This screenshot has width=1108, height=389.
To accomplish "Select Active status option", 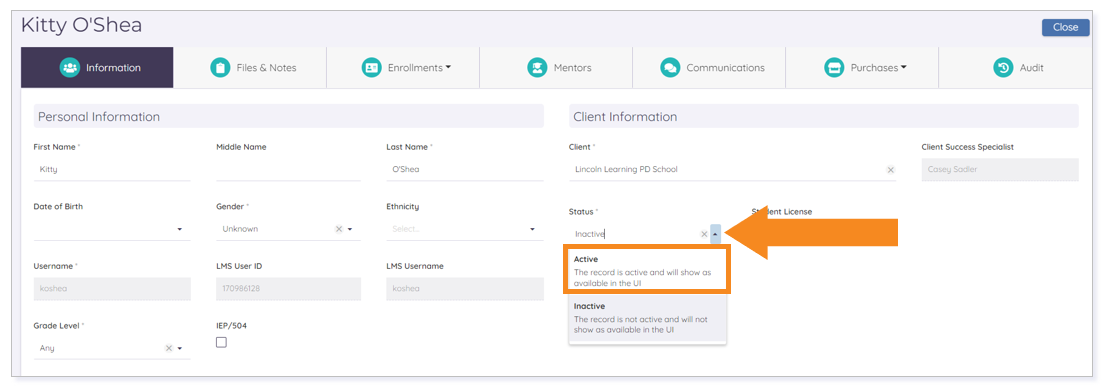I will 647,271.
